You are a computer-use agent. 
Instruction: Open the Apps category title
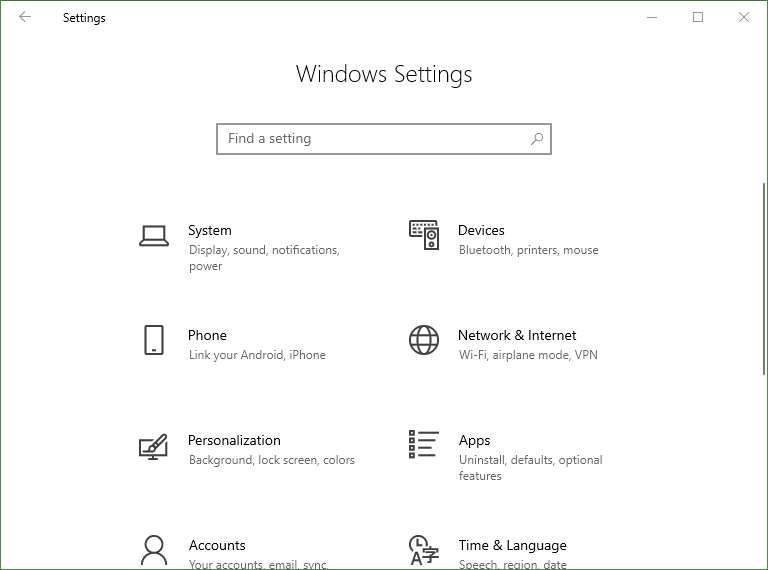click(474, 440)
